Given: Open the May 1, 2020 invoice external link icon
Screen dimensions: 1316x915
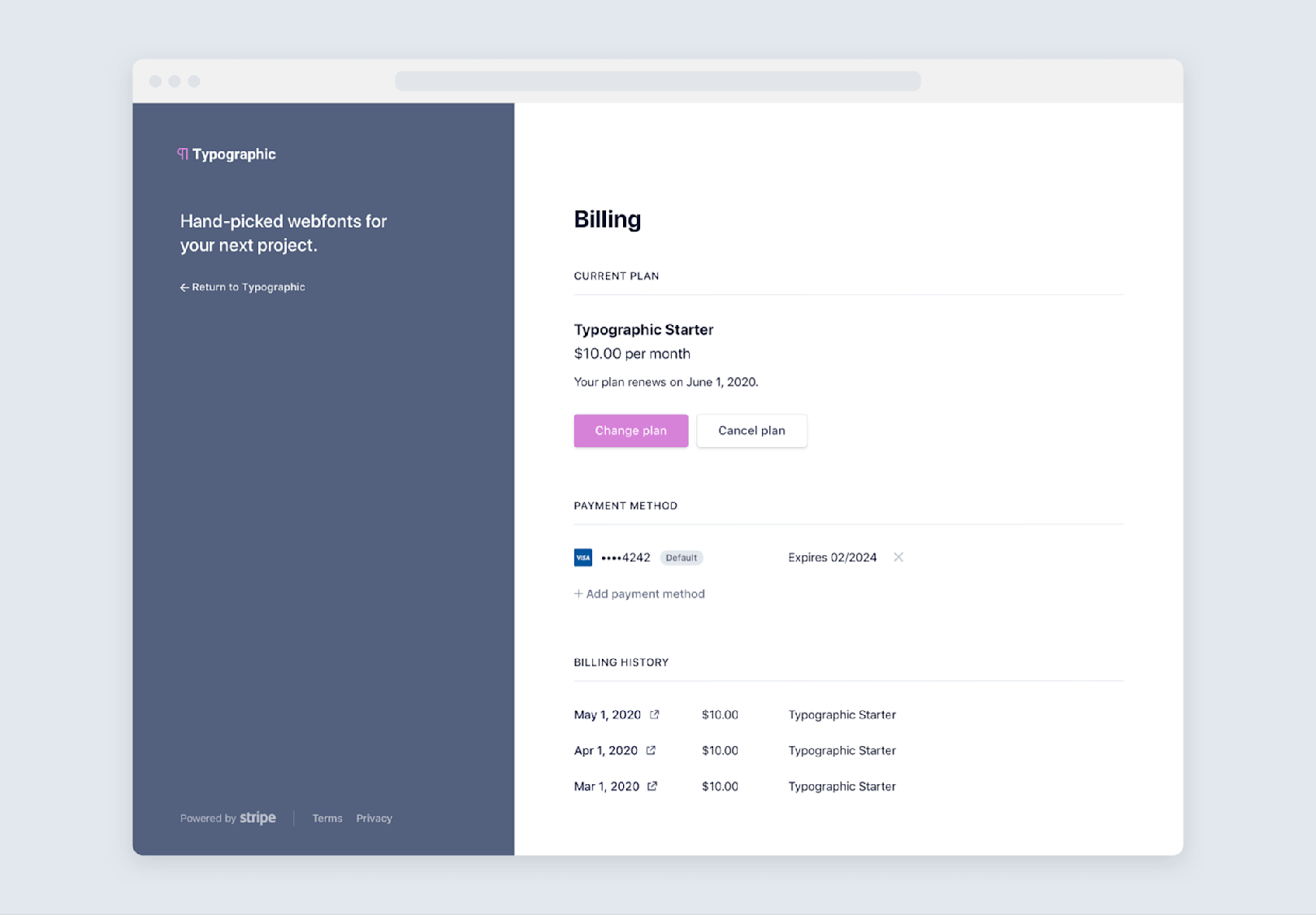Looking at the screenshot, I should 655,715.
